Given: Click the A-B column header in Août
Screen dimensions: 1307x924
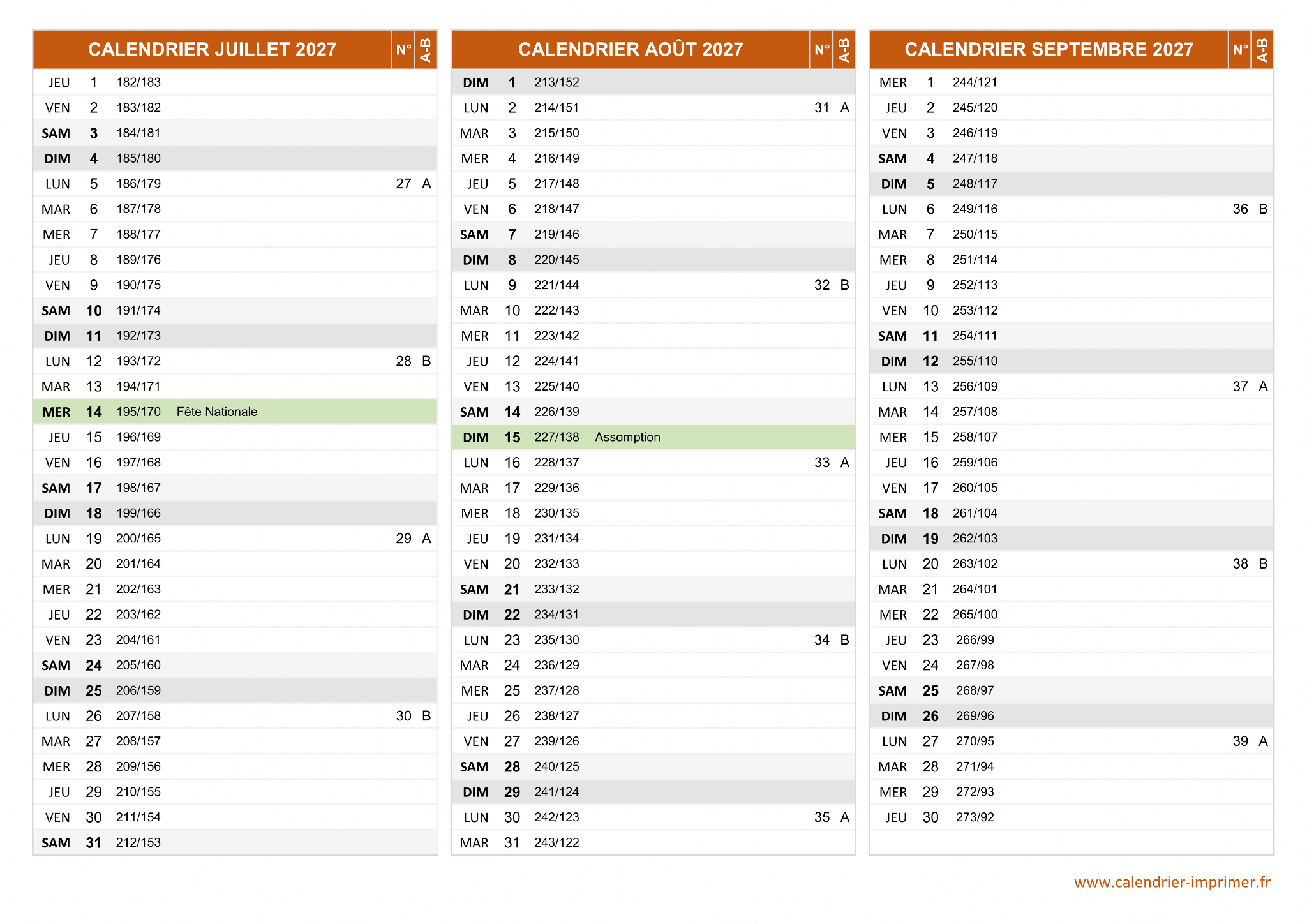Looking at the screenshot, I should pos(844,49).
